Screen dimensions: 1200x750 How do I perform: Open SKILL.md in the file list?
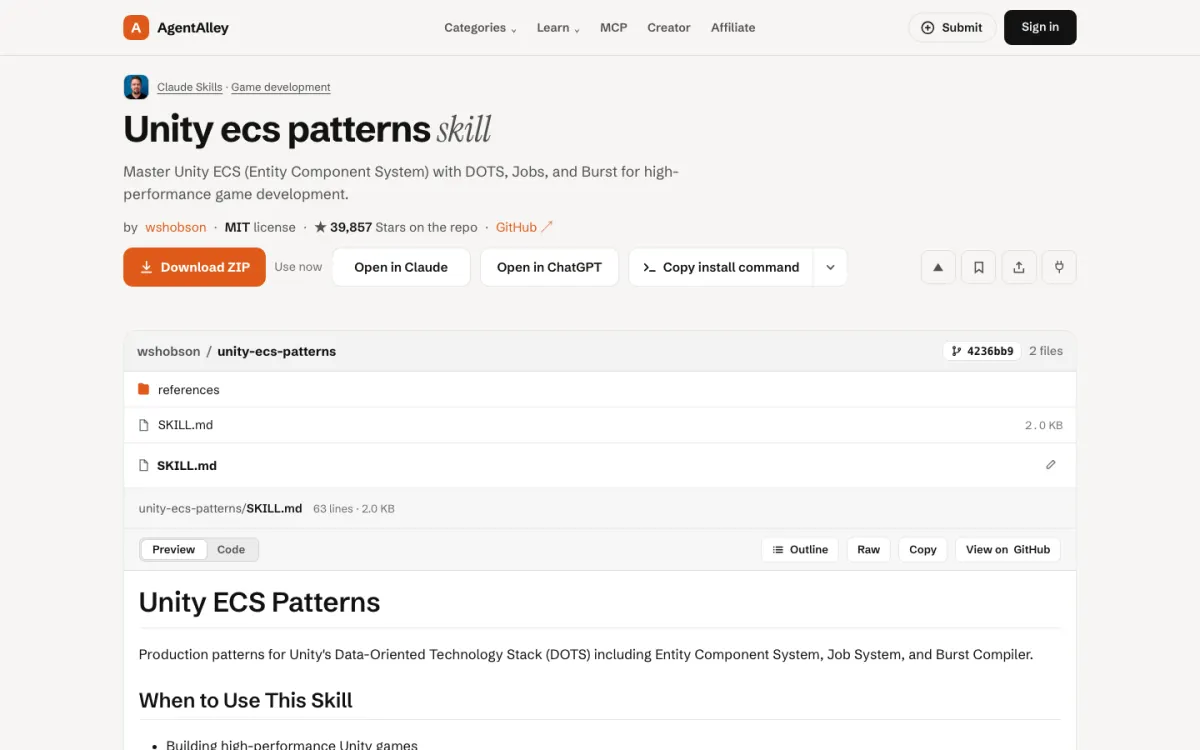point(600,425)
